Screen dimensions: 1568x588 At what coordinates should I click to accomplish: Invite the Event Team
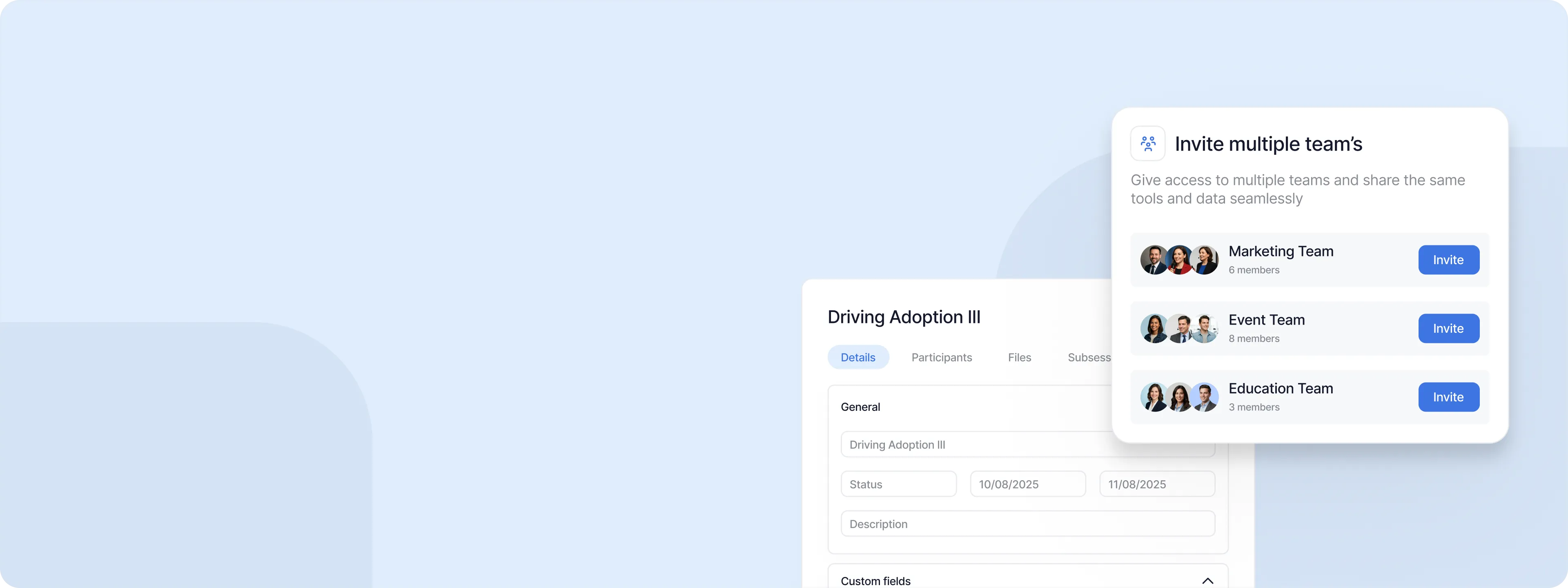tap(1448, 329)
